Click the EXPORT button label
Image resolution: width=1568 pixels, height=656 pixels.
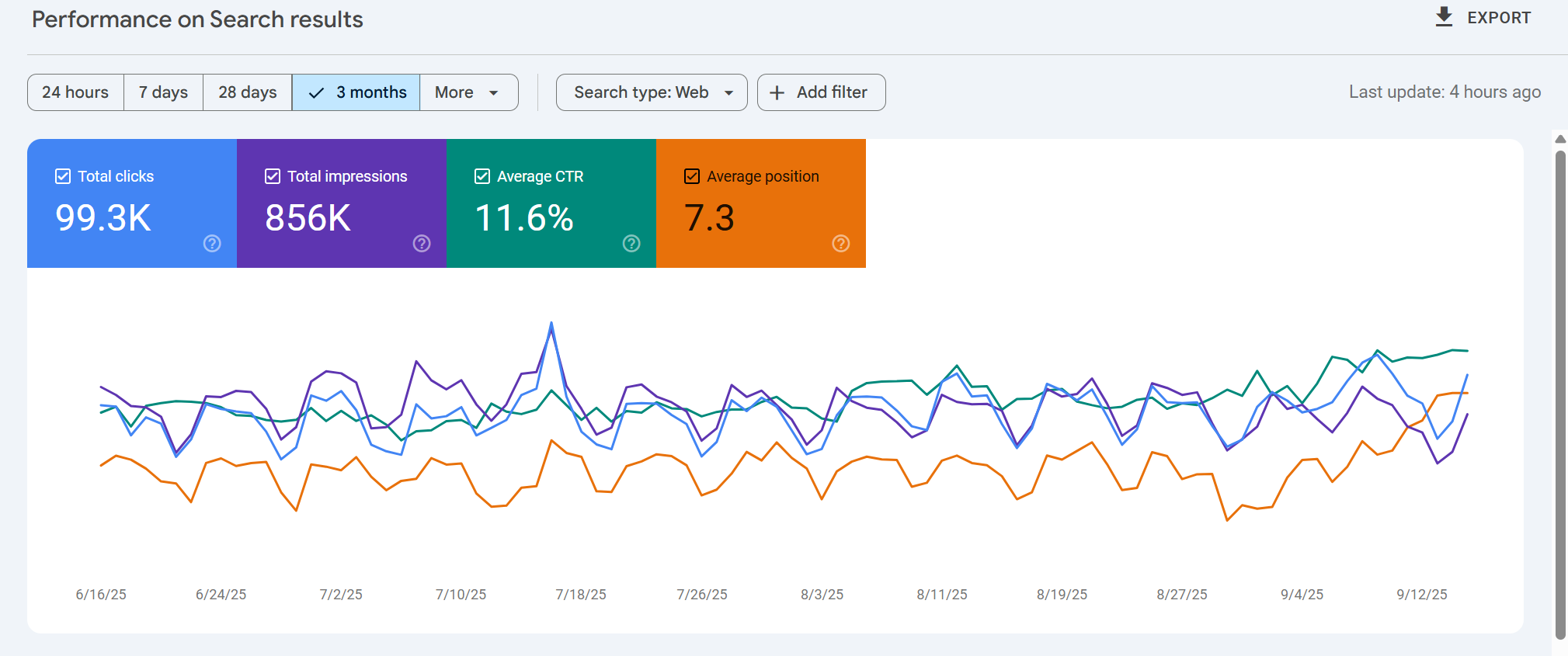coord(1499,18)
